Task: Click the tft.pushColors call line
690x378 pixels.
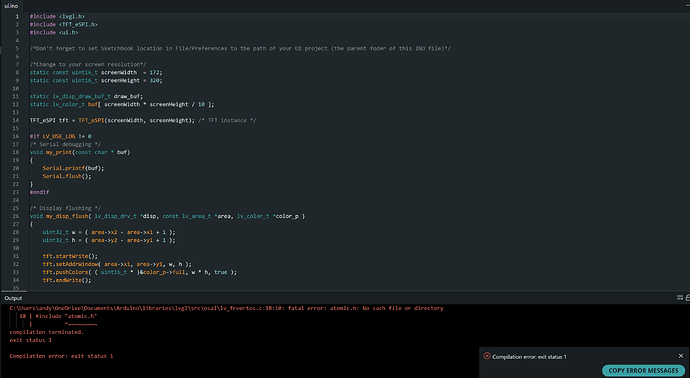Action: [x=139, y=272]
